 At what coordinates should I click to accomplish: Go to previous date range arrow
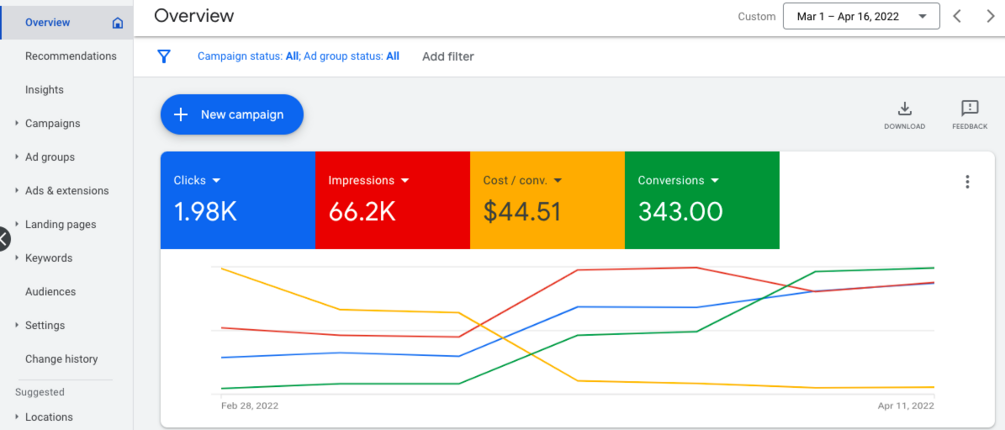957,17
